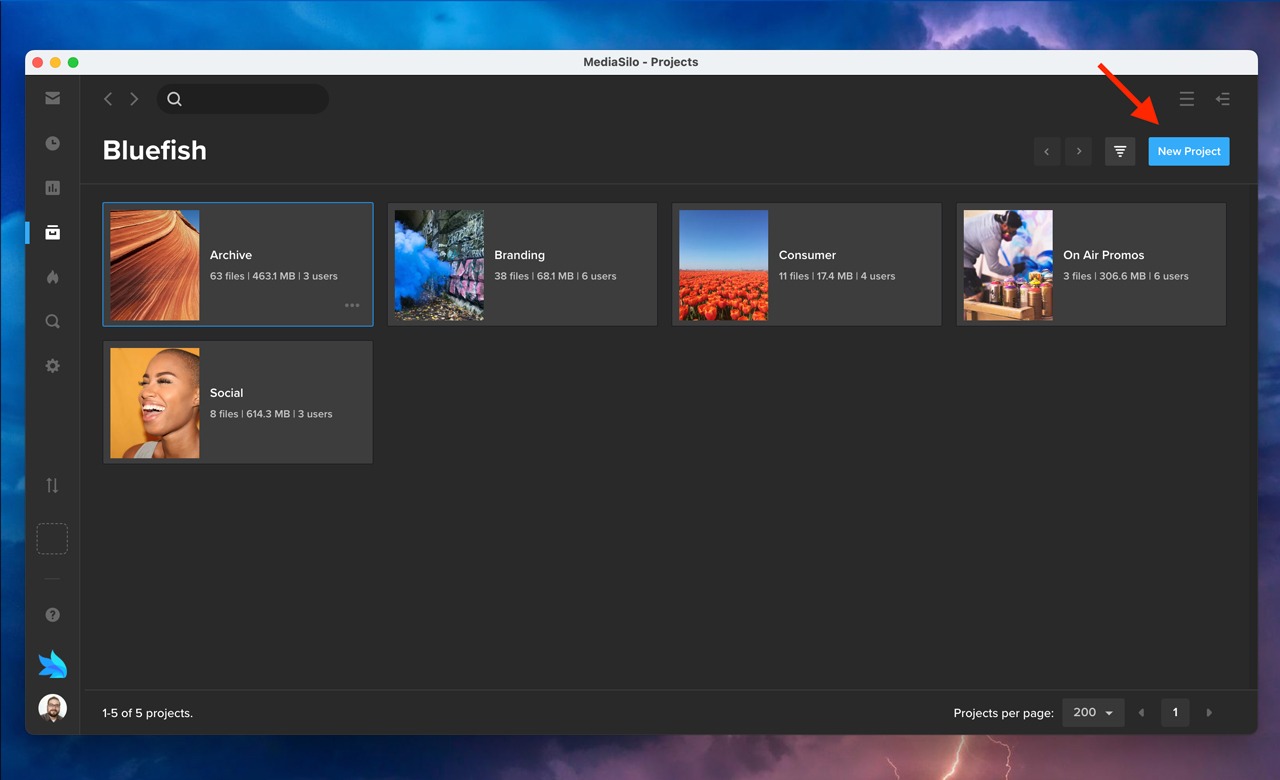Open the Archive project thumbnail
Viewport: 1280px width, 780px height.
point(155,265)
